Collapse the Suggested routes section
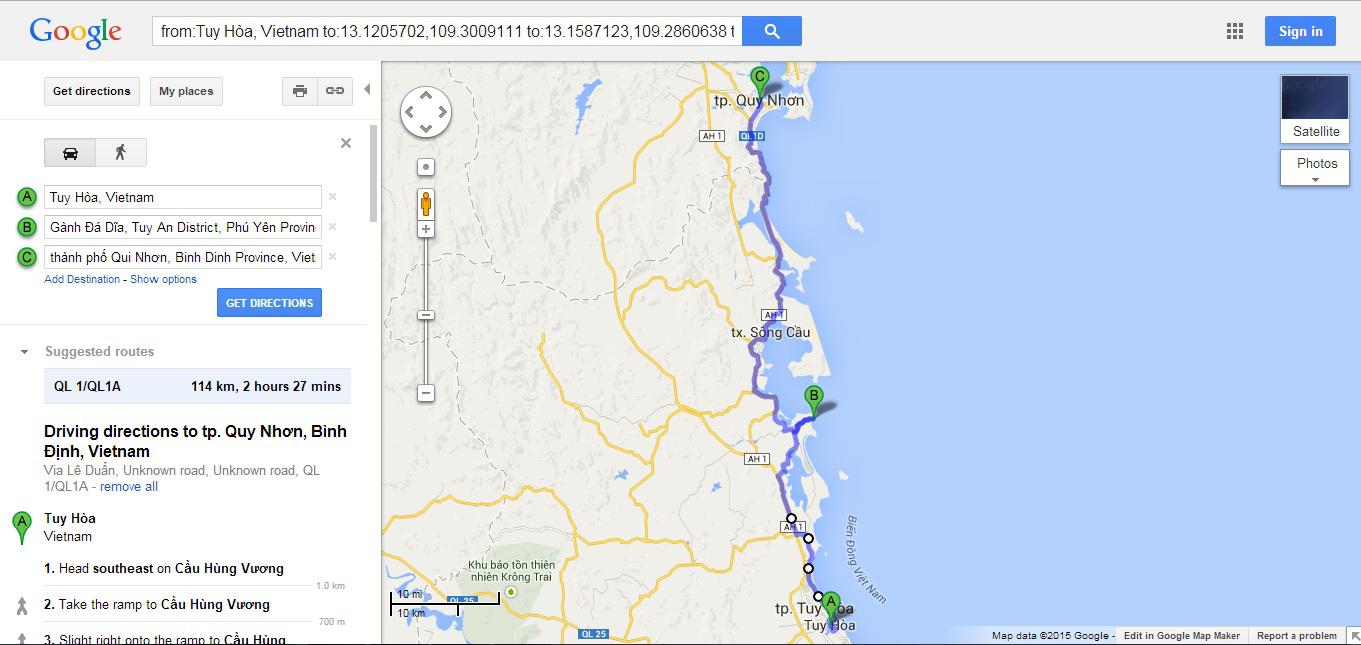The height and width of the screenshot is (645, 1361). tap(24, 352)
